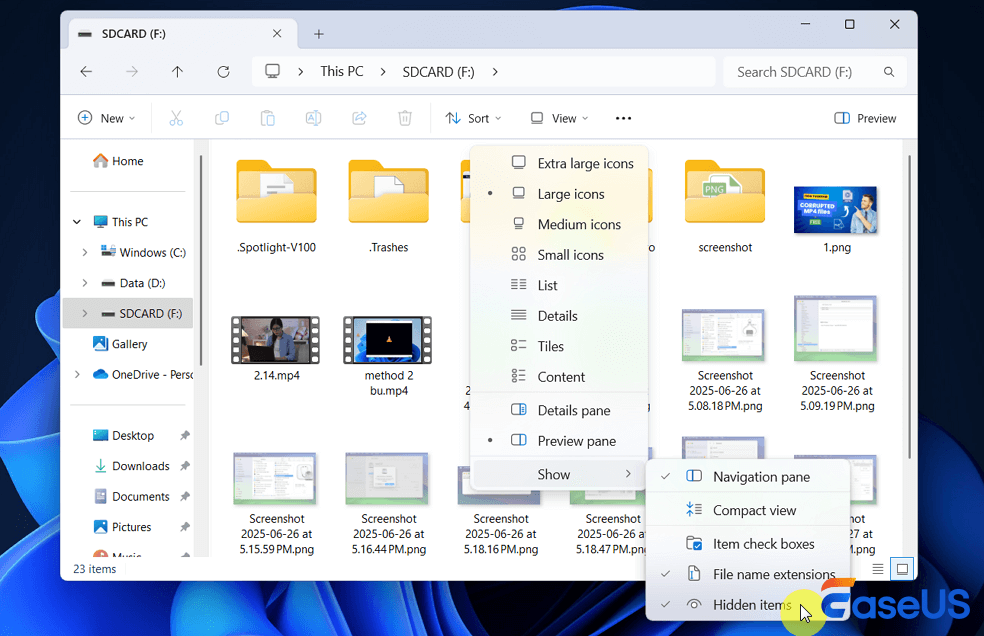Click the Preview button in toolbar
The width and height of the screenshot is (984, 636).
point(865,118)
